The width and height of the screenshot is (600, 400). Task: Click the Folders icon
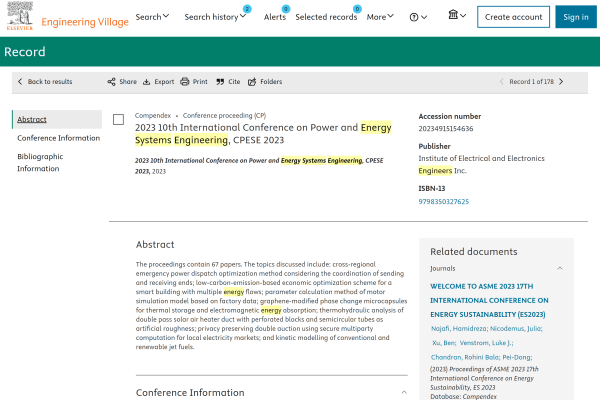[252, 82]
